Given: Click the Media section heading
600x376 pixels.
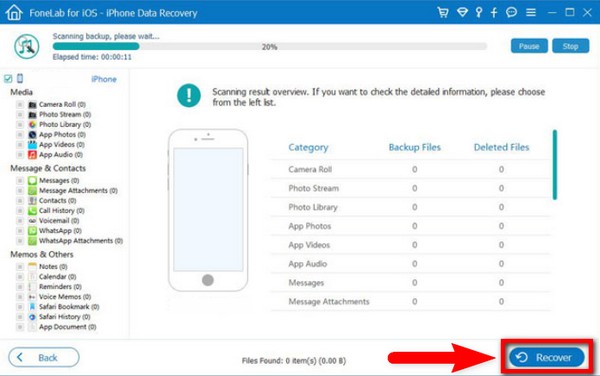Looking at the screenshot, I should tap(21, 92).
